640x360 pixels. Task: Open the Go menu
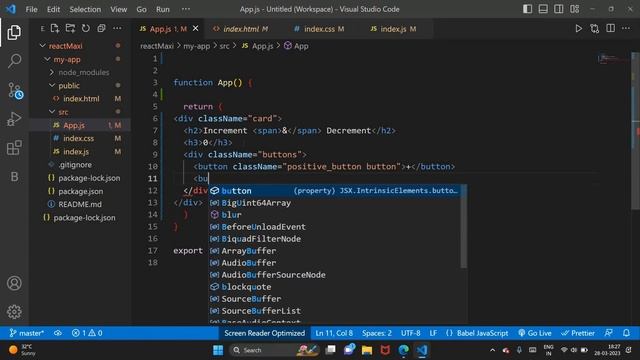click(x=141, y=9)
